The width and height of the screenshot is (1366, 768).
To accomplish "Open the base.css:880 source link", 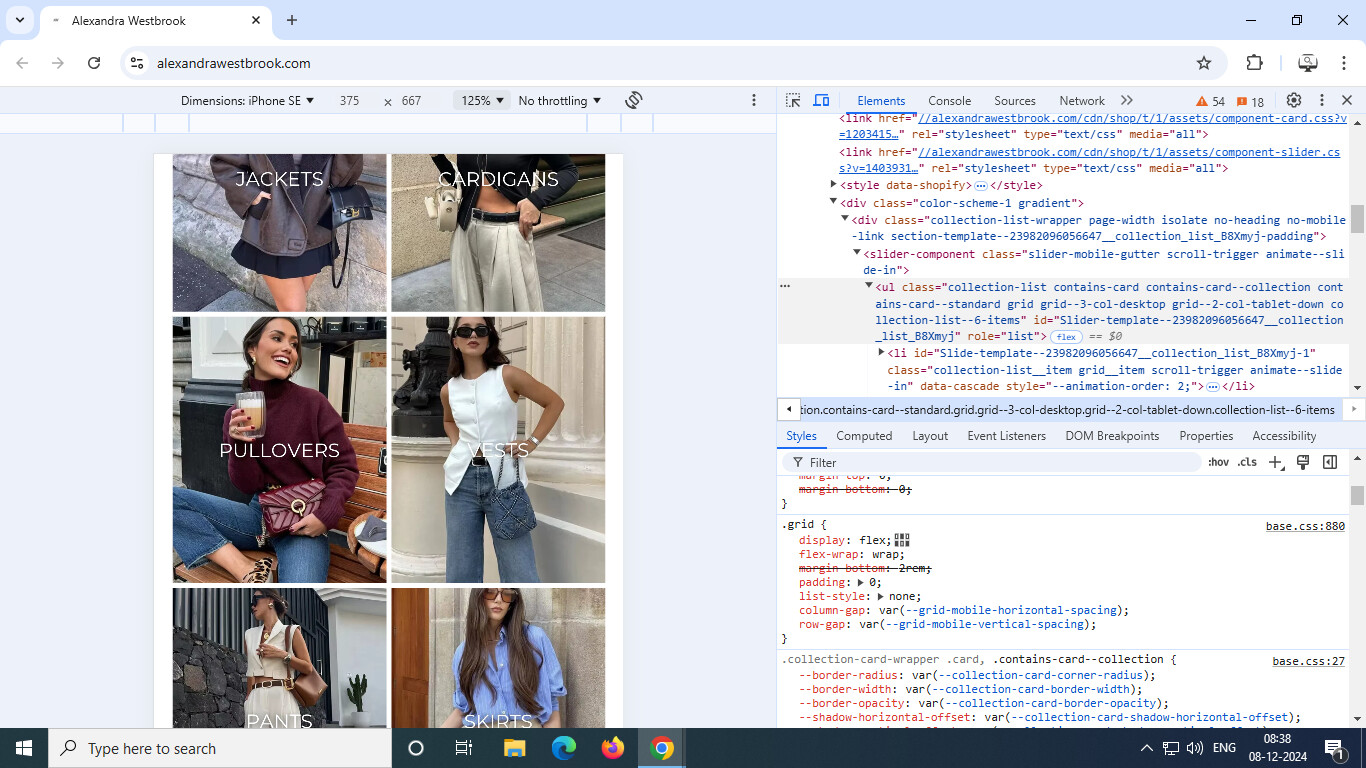I will pos(1305,526).
